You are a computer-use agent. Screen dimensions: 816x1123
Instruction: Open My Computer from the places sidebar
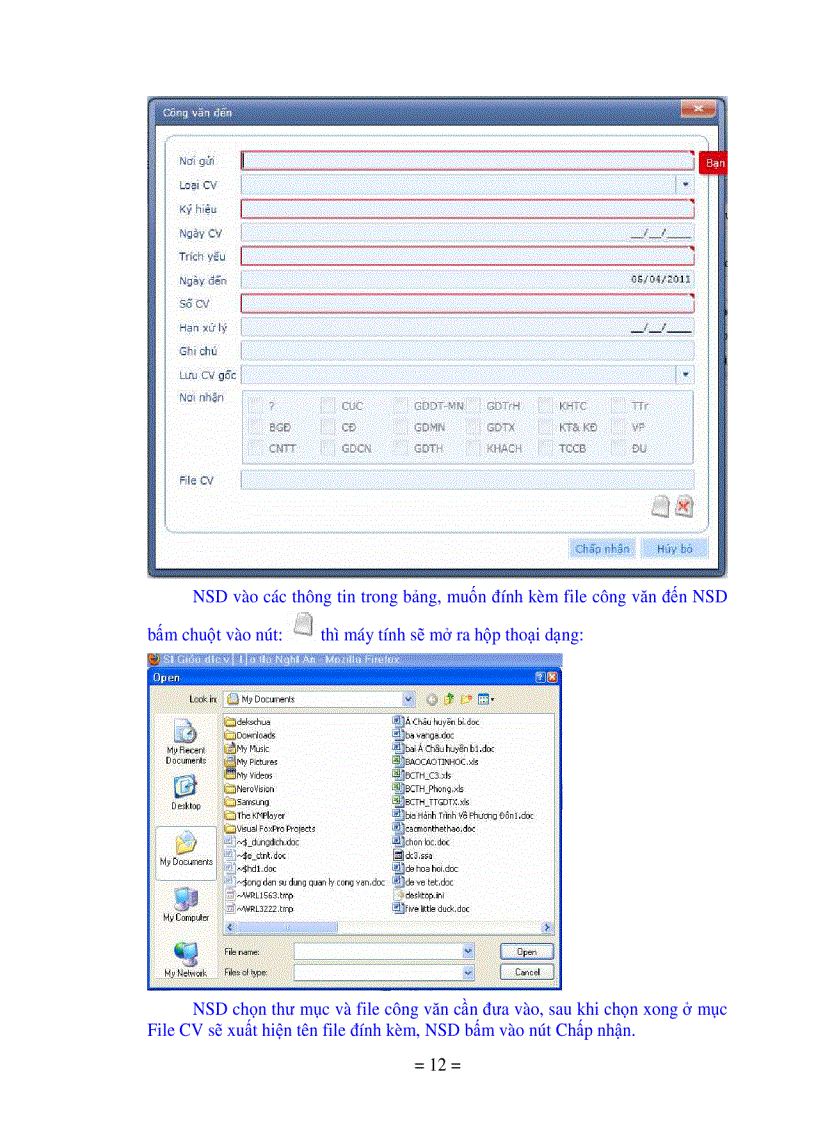(186, 903)
